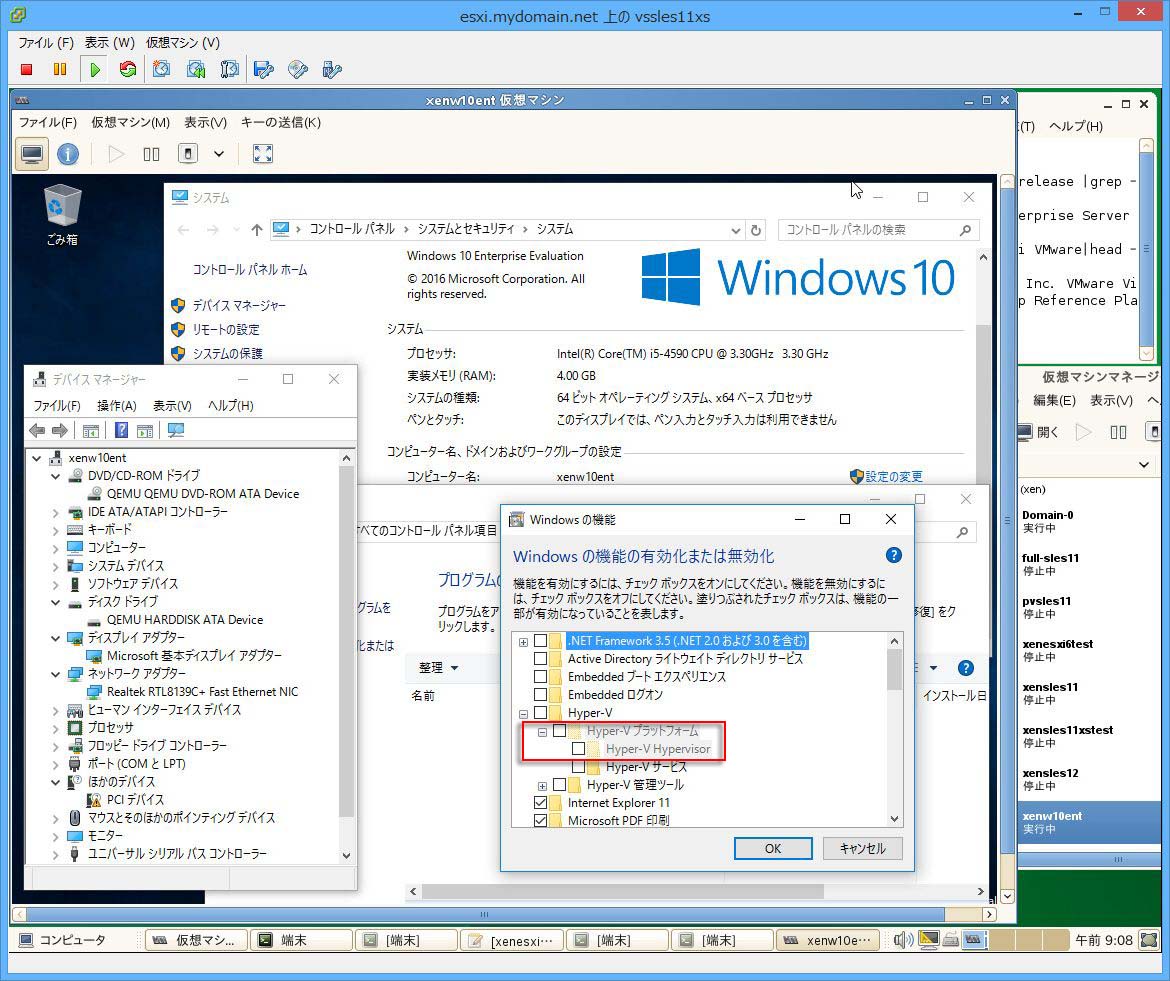Reset the VM using the red-green reset icon
Screen dimensions: 1170x981
click(x=128, y=69)
